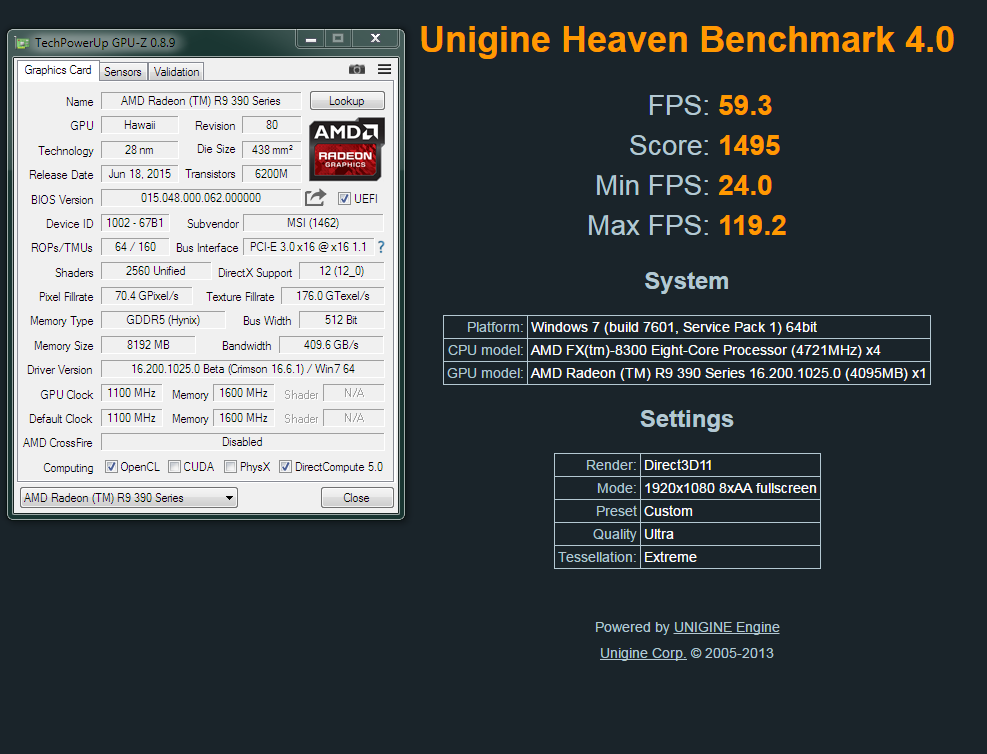The height and width of the screenshot is (754, 987).
Task: Click the BIOS Version field
Action: coord(201,198)
